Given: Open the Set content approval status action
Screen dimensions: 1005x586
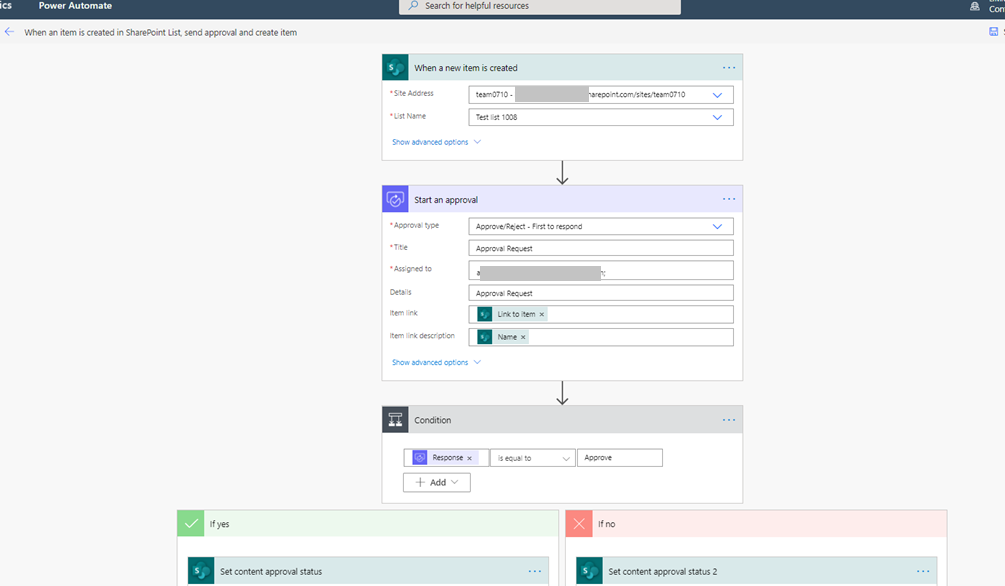Looking at the screenshot, I should click(x=368, y=571).
